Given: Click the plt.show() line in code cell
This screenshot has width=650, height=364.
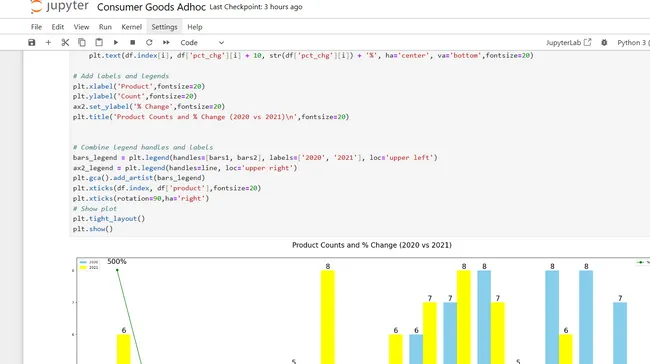Looking at the screenshot, I should (x=93, y=229).
